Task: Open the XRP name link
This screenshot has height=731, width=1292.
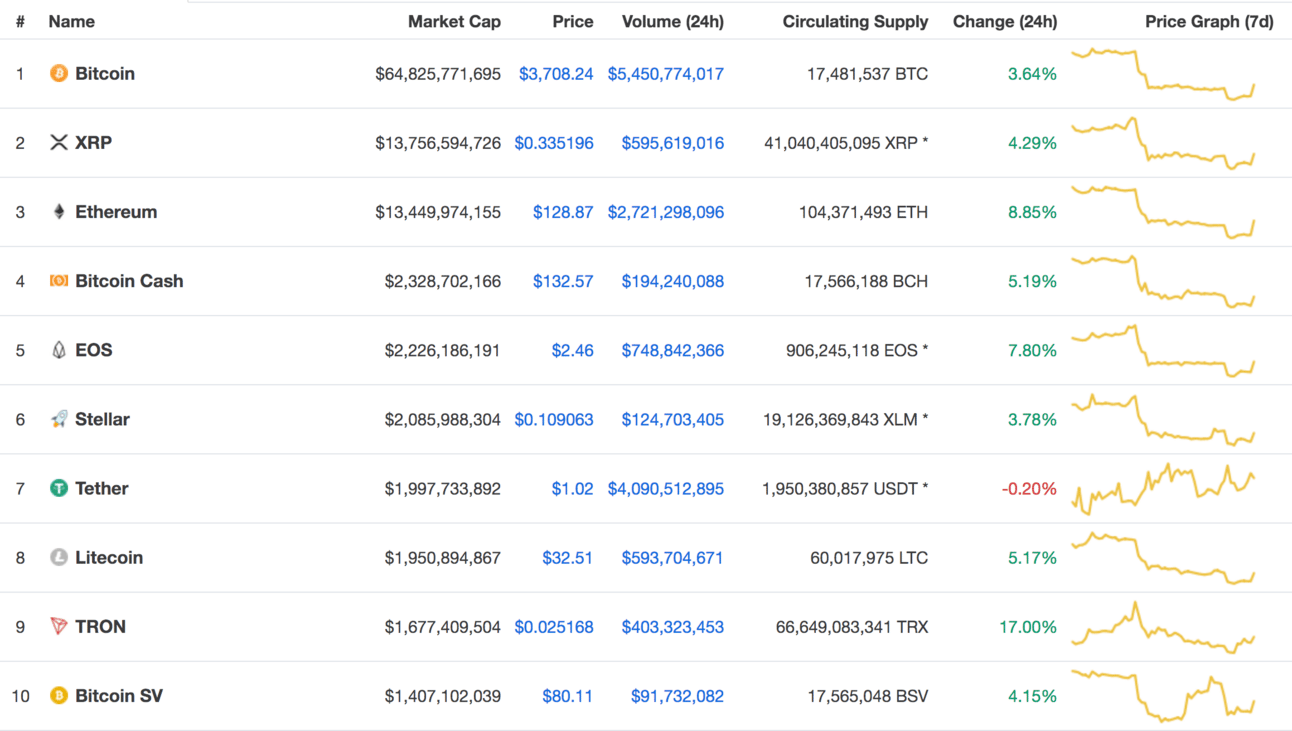Action: coord(93,143)
